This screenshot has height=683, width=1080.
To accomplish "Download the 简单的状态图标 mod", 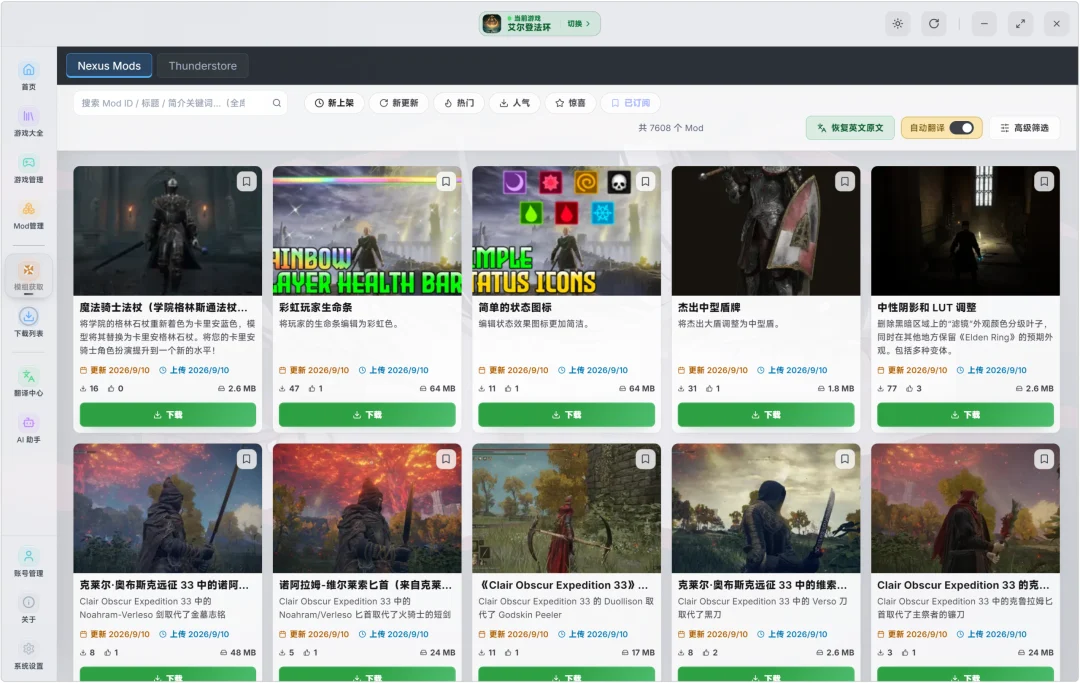I will pyautogui.click(x=566, y=414).
